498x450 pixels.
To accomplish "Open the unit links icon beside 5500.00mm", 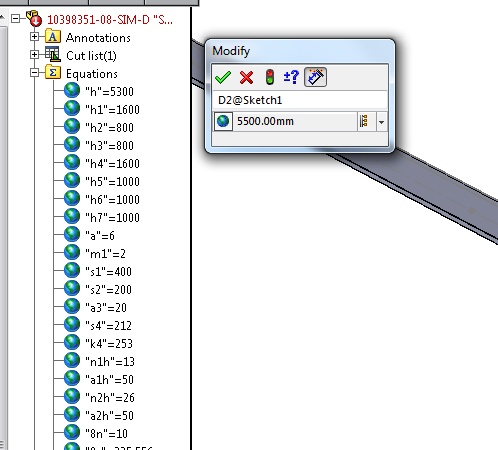I will (364, 121).
